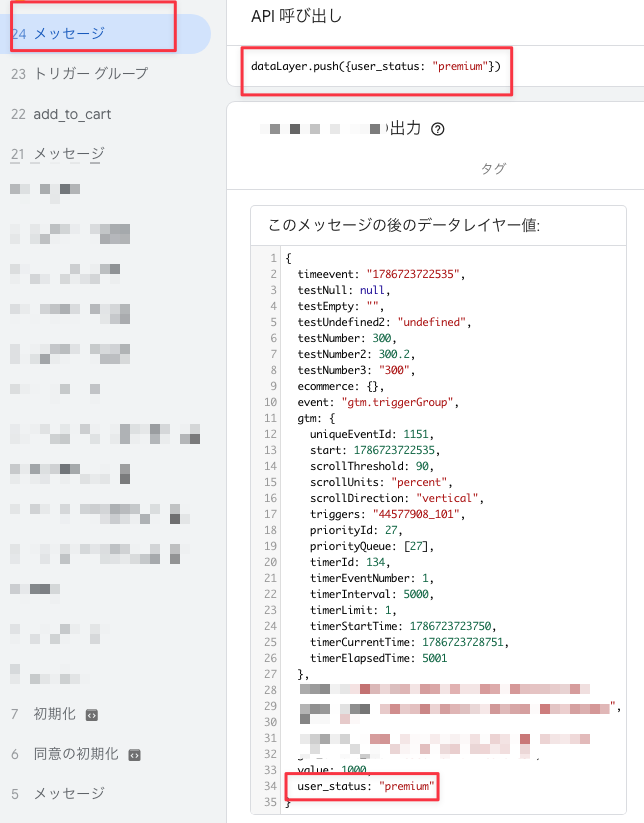This screenshot has width=644, height=823.
Task: Click the code icon beside 同意の初期化
Action: (135, 755)
